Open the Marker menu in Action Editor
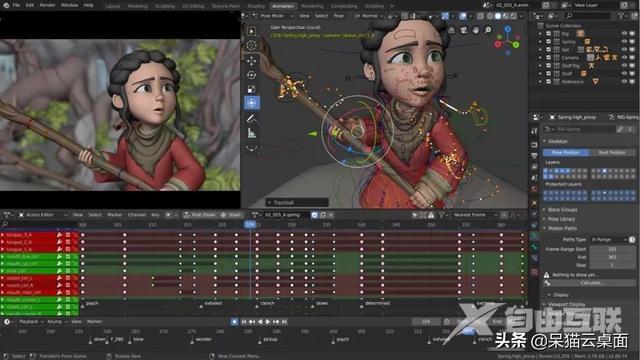Screen dimensions: 640x360 coord(115,215)
